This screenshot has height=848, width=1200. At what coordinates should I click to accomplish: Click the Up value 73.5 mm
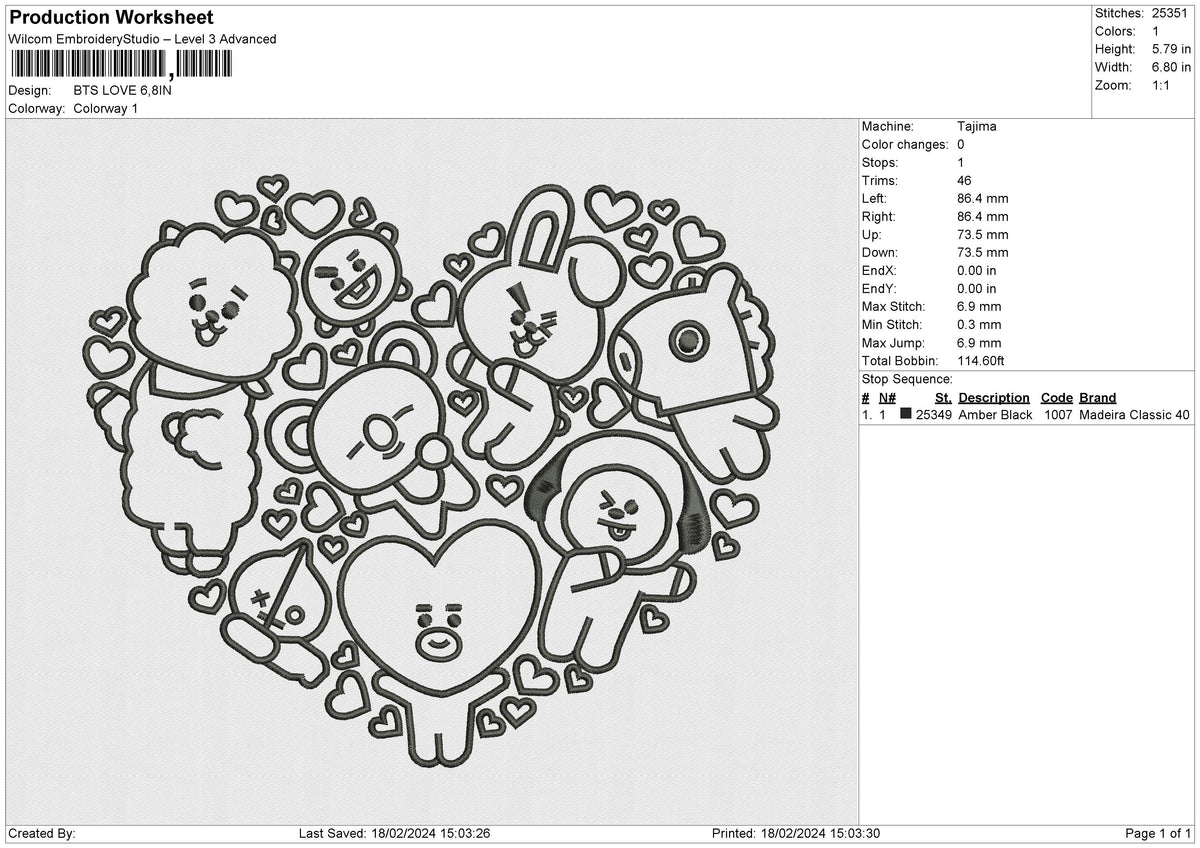983,234
